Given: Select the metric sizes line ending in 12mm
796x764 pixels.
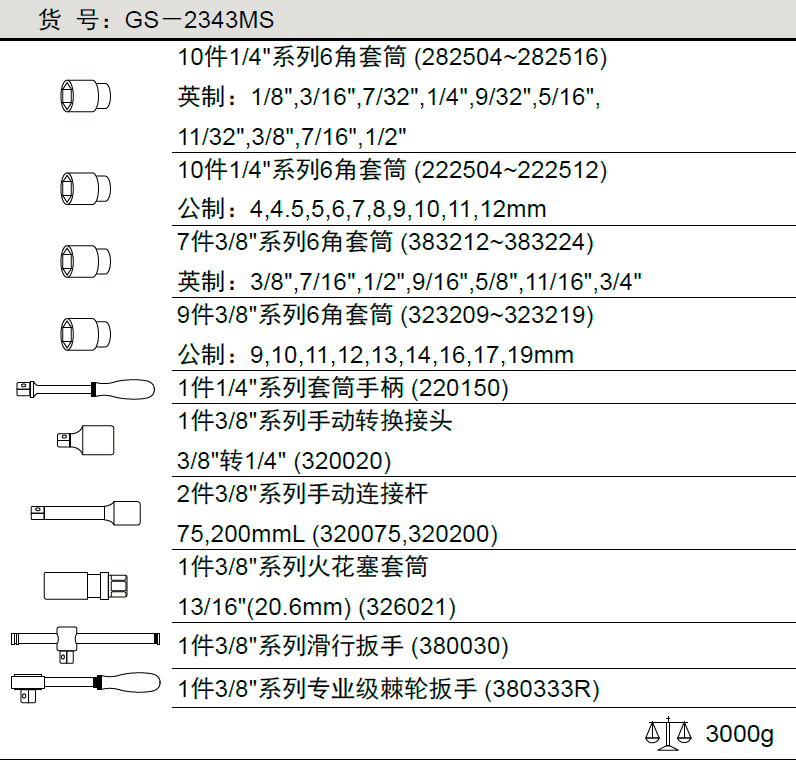Looking at the screenshot, I should (x=362, y=210).
